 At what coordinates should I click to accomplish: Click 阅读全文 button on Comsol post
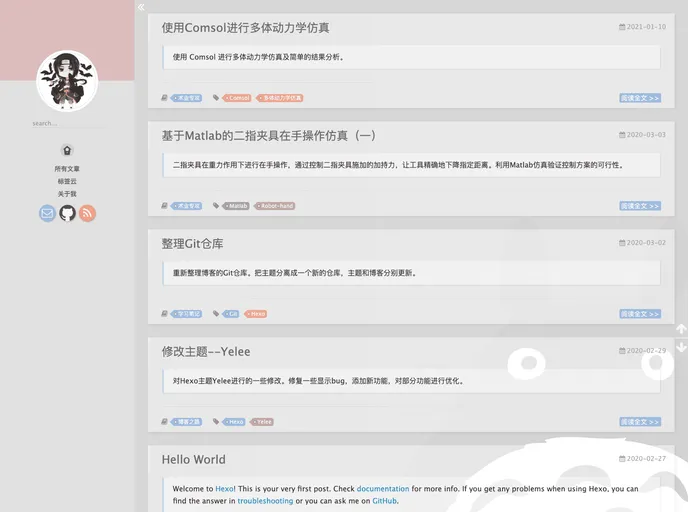[639, 98]
